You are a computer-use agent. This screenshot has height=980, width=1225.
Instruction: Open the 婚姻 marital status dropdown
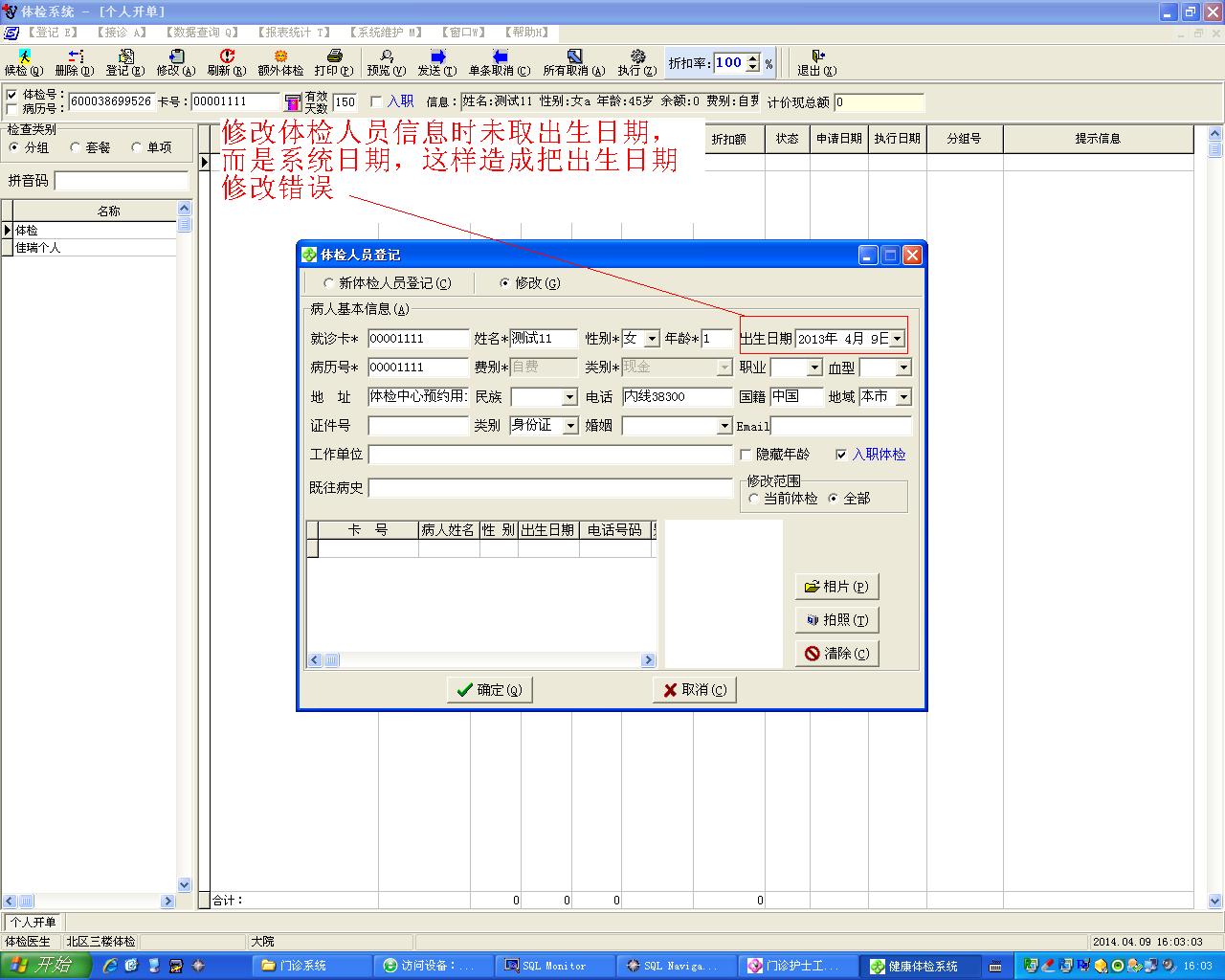point(724,426)
